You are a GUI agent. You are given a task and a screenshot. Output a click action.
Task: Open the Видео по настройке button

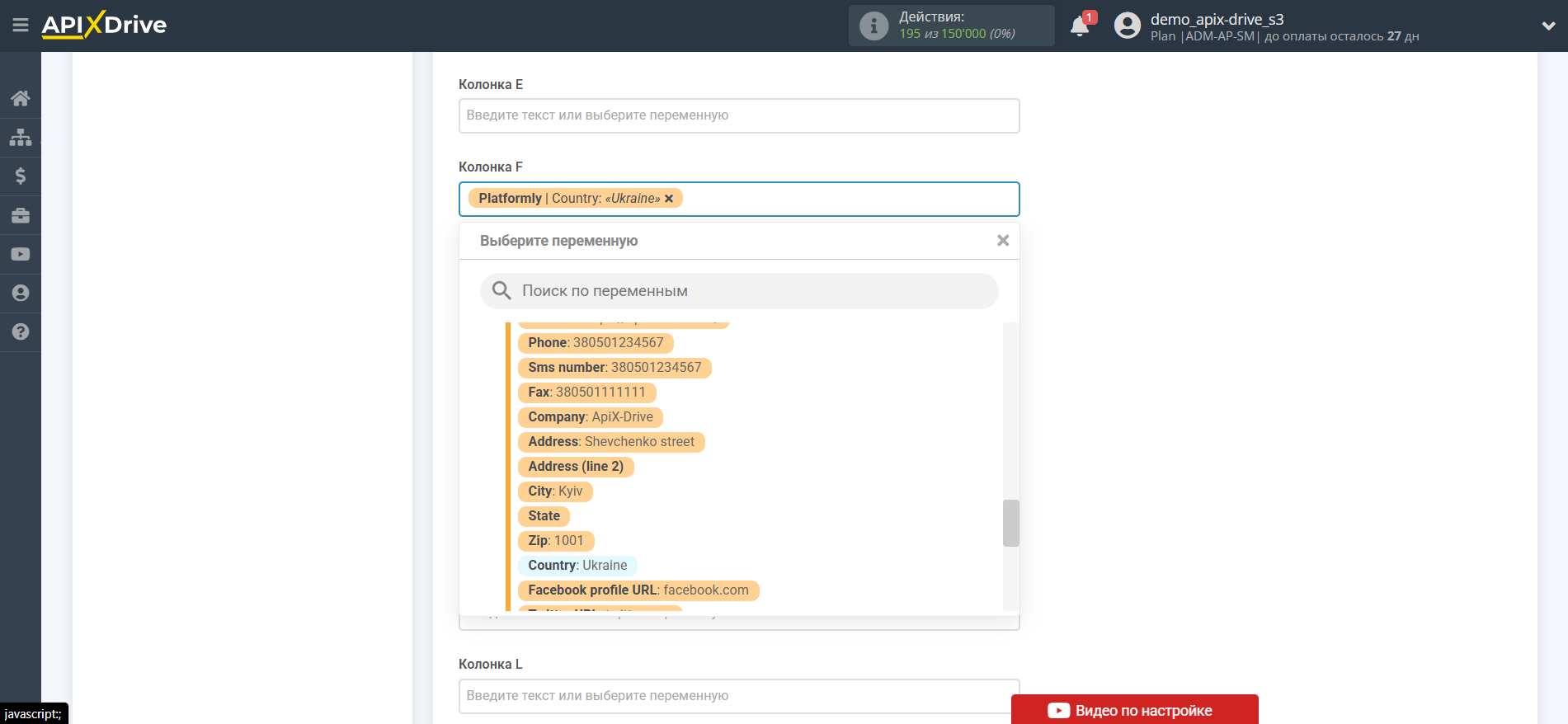coord(1134,710)
